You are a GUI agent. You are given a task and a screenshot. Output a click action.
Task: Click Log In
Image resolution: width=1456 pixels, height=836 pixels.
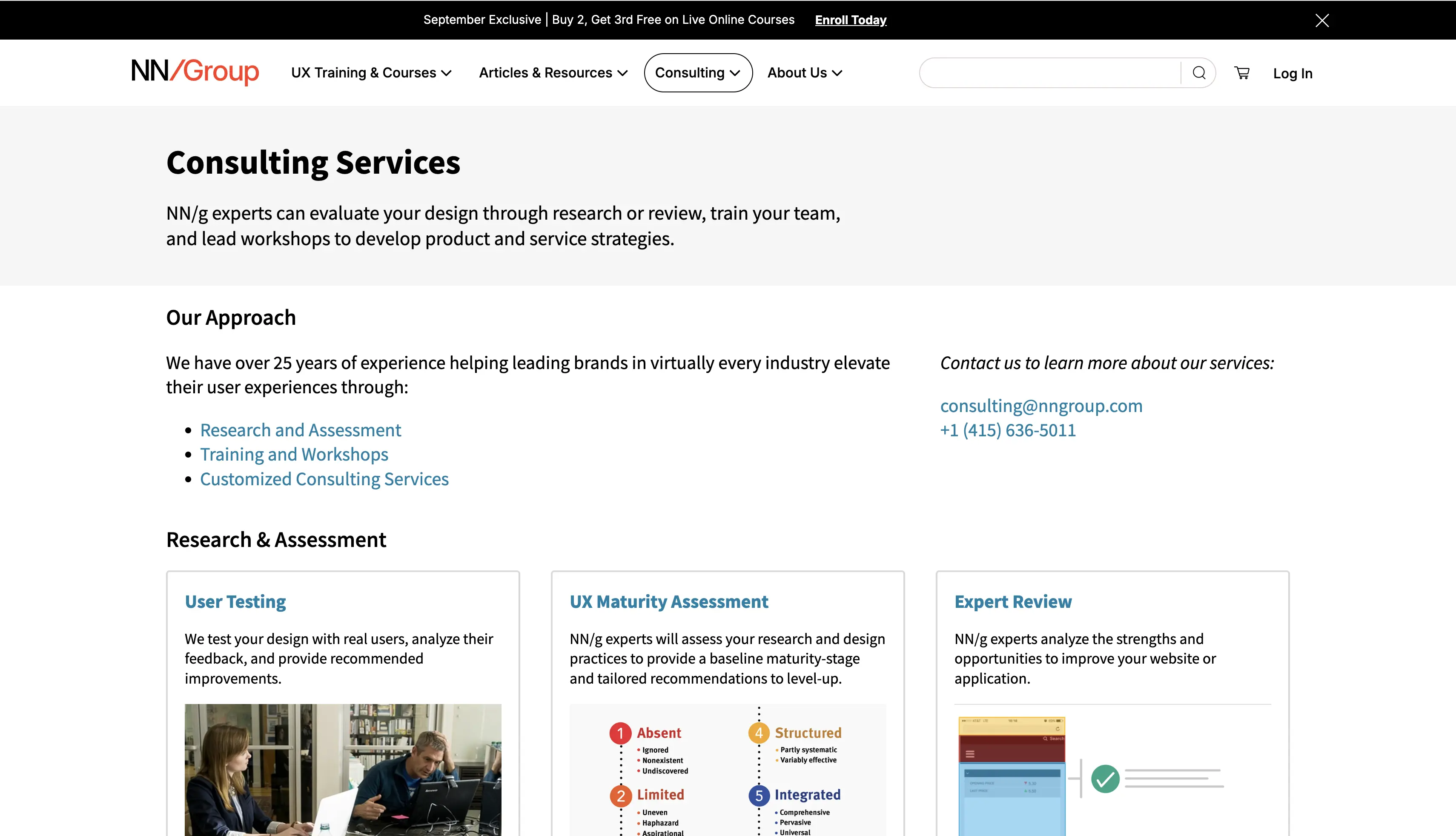point(1293,74)
